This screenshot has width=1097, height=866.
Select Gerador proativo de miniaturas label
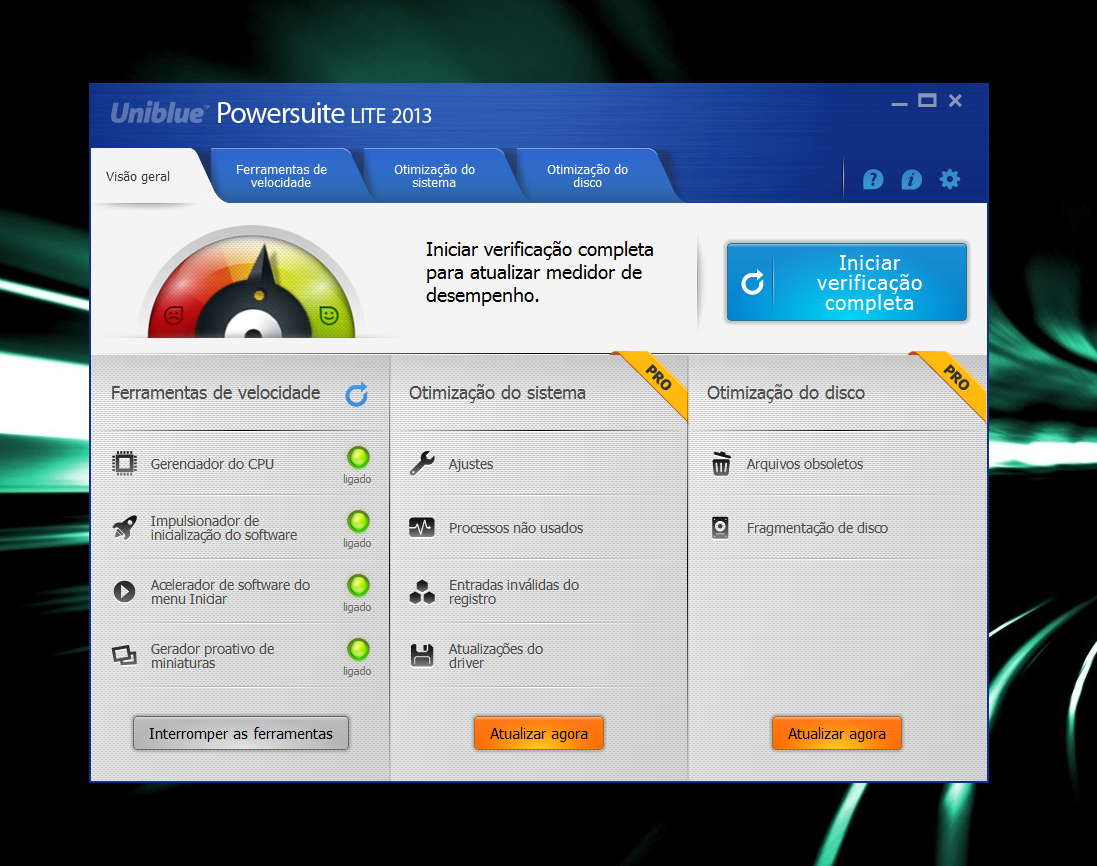(x=213, y=655)
